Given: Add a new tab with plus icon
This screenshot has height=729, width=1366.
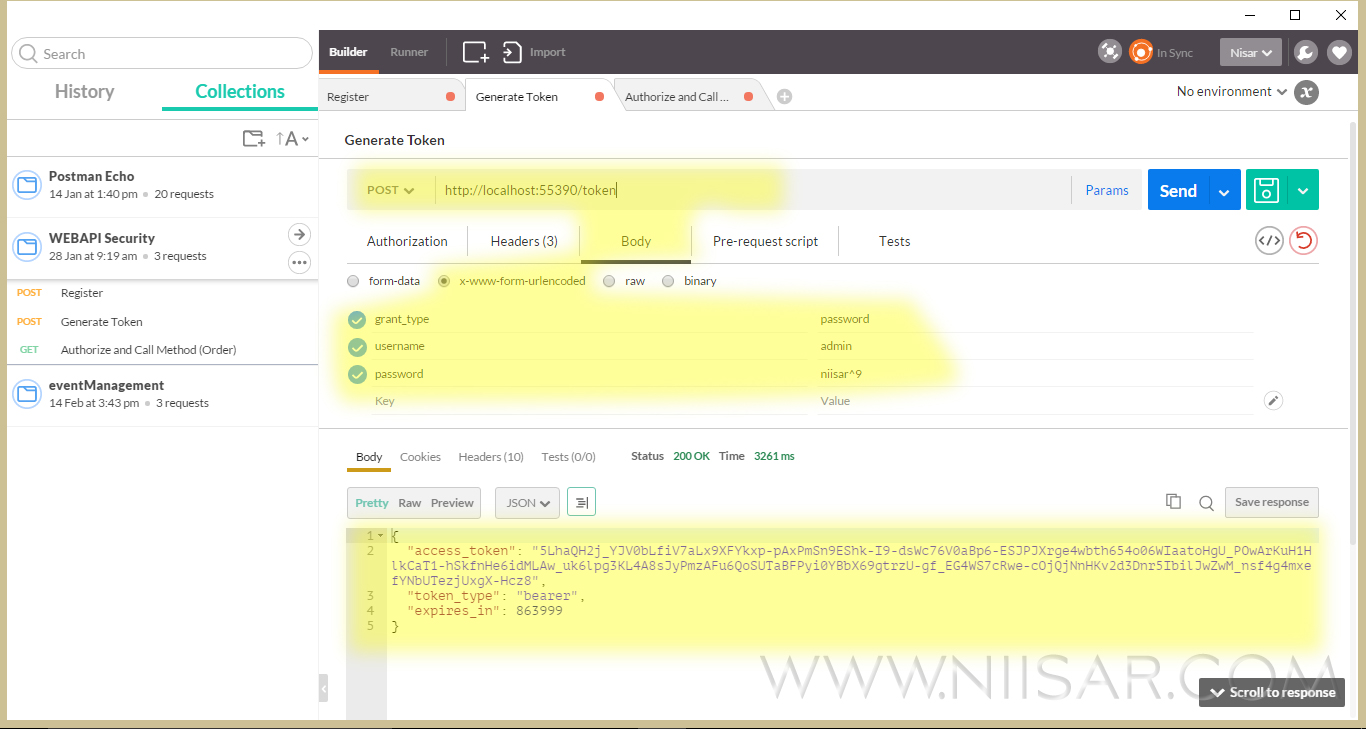Looking at the screenshot, I should coord(785,97).
